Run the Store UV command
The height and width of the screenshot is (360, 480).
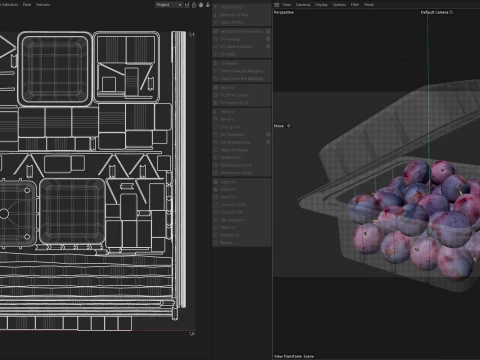click(x=242, y=228)
